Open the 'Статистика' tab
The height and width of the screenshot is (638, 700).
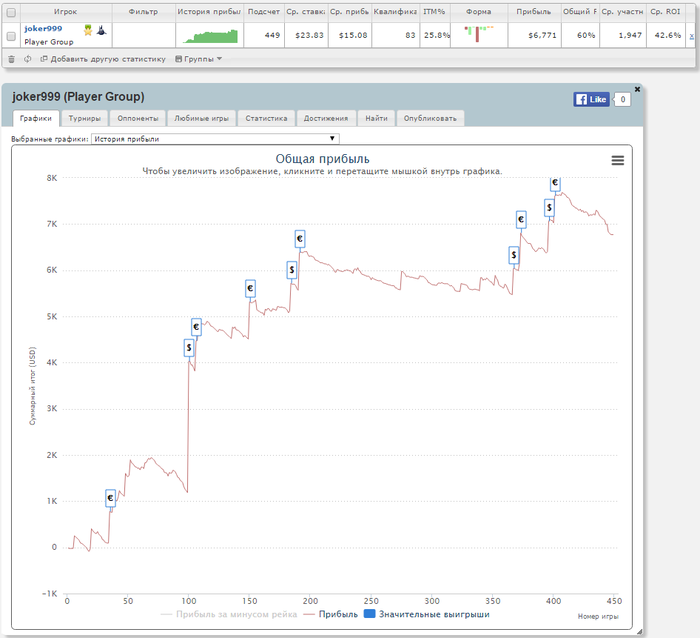266,118
